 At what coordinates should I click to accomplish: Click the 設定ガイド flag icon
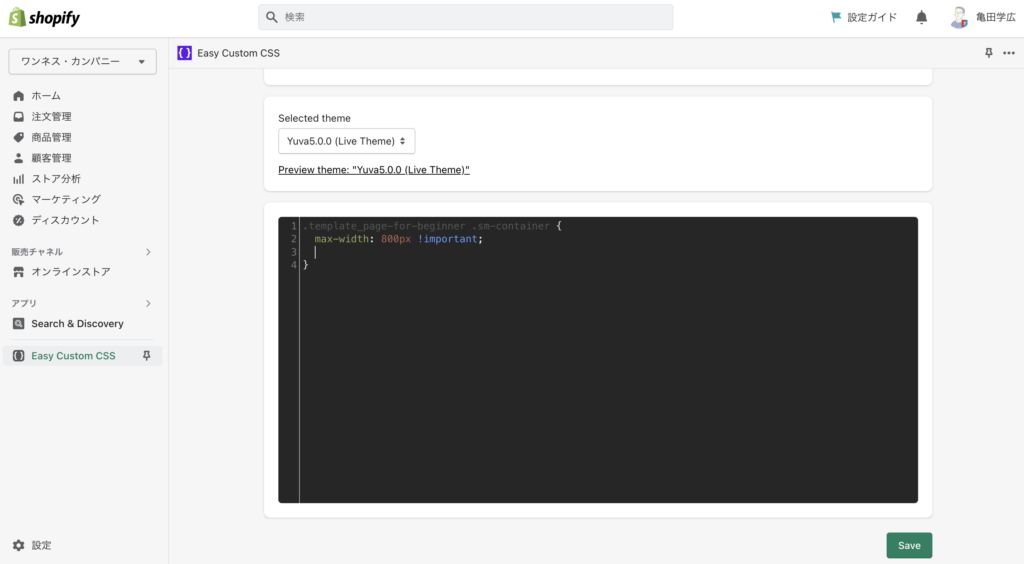pyautogui.click(x=835, y=17)
